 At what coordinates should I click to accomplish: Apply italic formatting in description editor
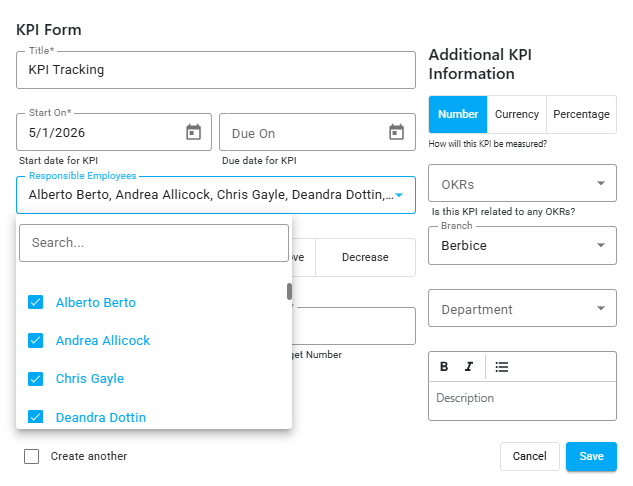point(468,367)
